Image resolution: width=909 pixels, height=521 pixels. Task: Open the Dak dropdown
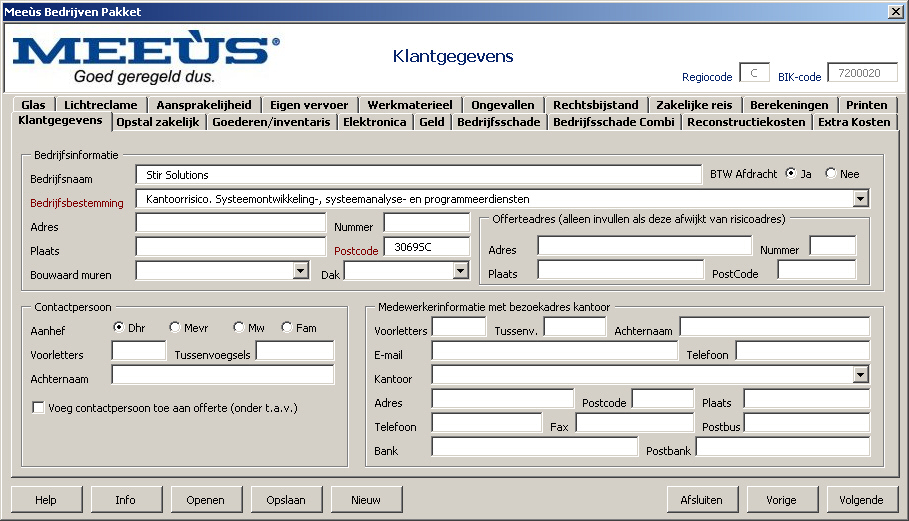click(x=460, y=271)
